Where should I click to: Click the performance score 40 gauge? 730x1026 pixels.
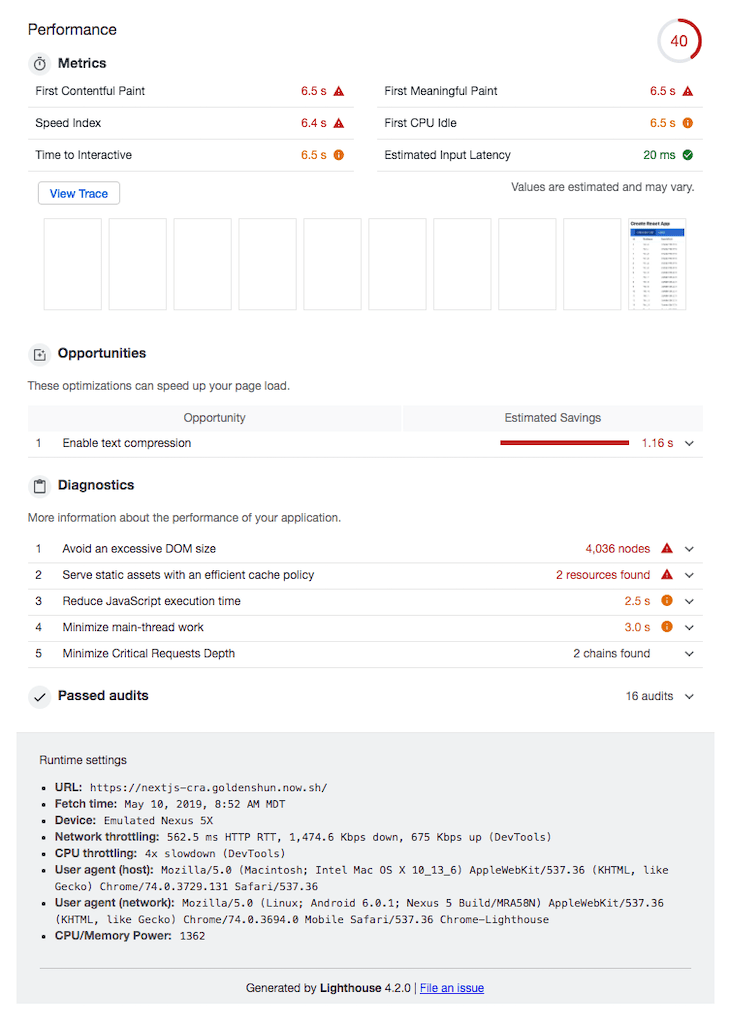679,41
